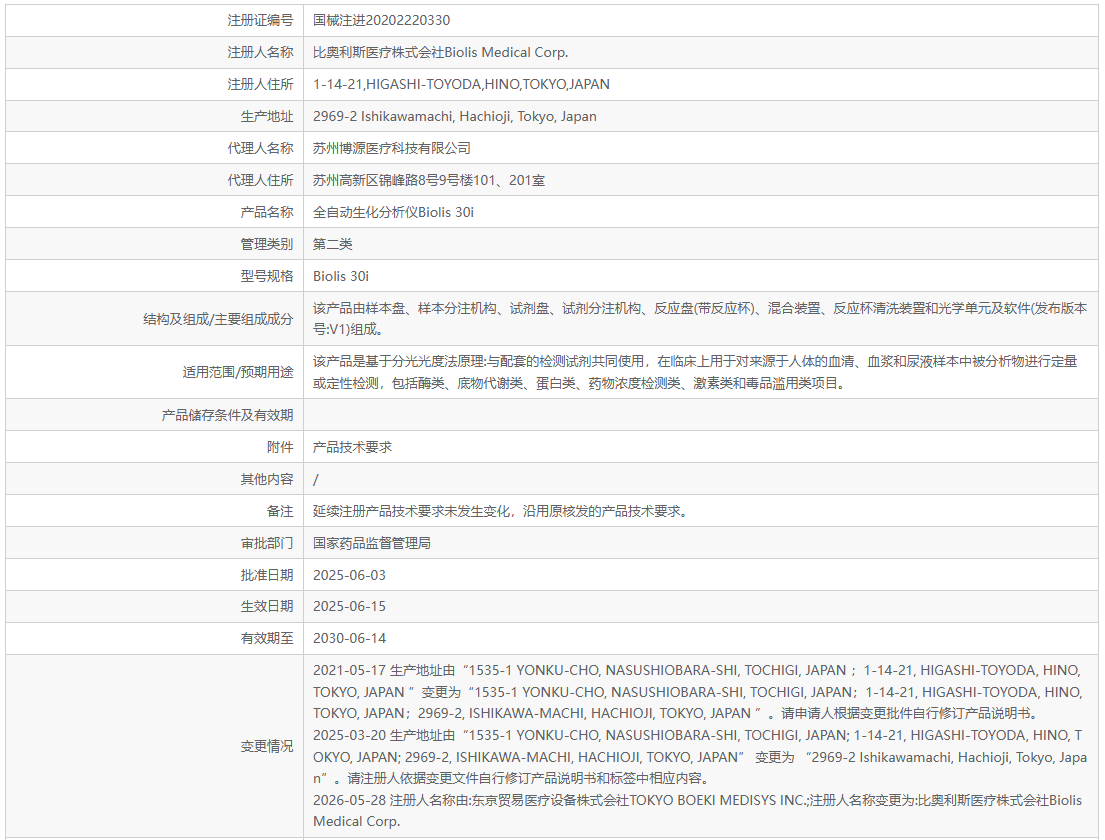Image resolution: width=1105 pixels, height=840 pixels.
Task: Click the 产品名称 label
Action: [x=266, y=212]
